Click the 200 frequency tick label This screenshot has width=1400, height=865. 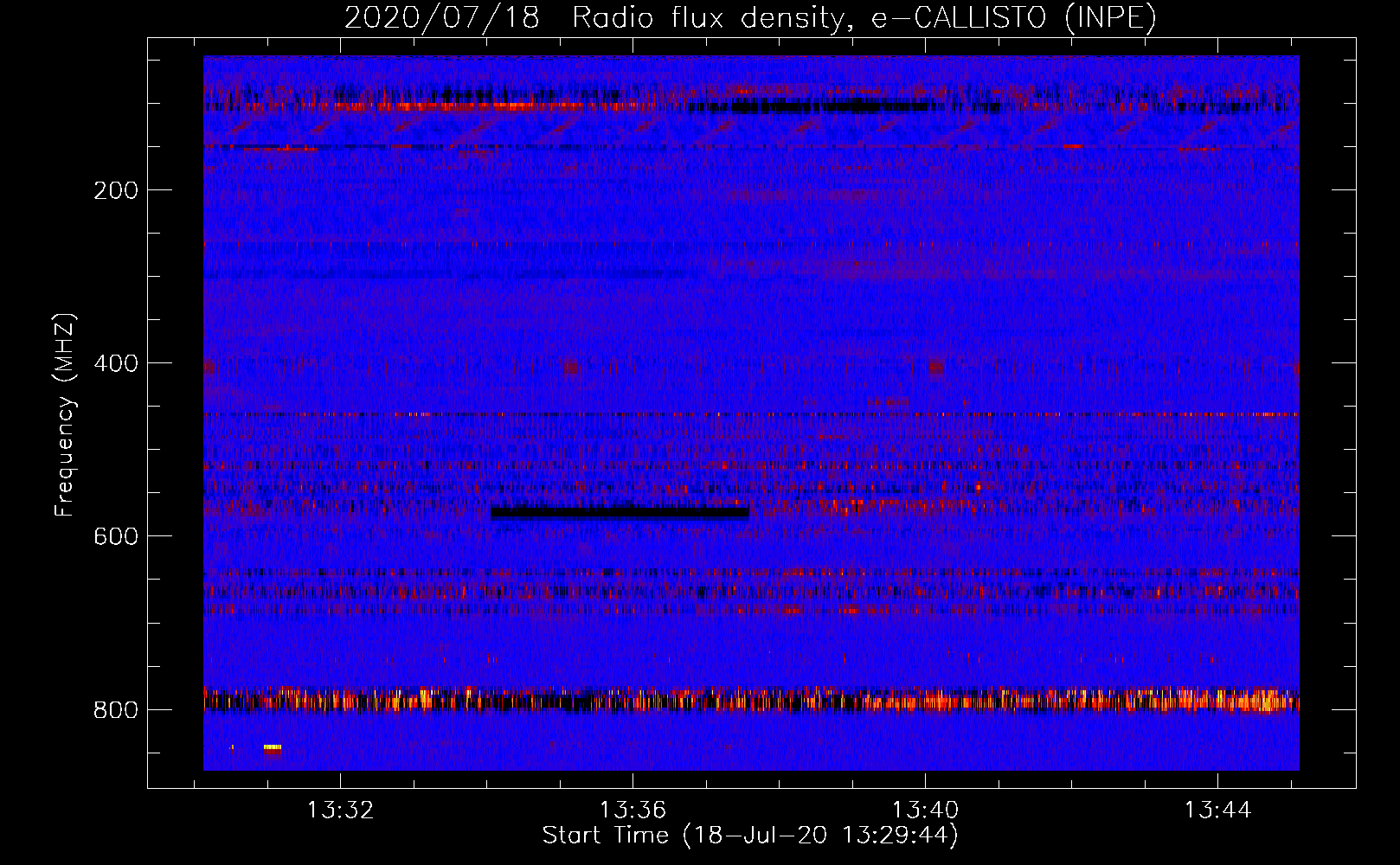(116, 190)
